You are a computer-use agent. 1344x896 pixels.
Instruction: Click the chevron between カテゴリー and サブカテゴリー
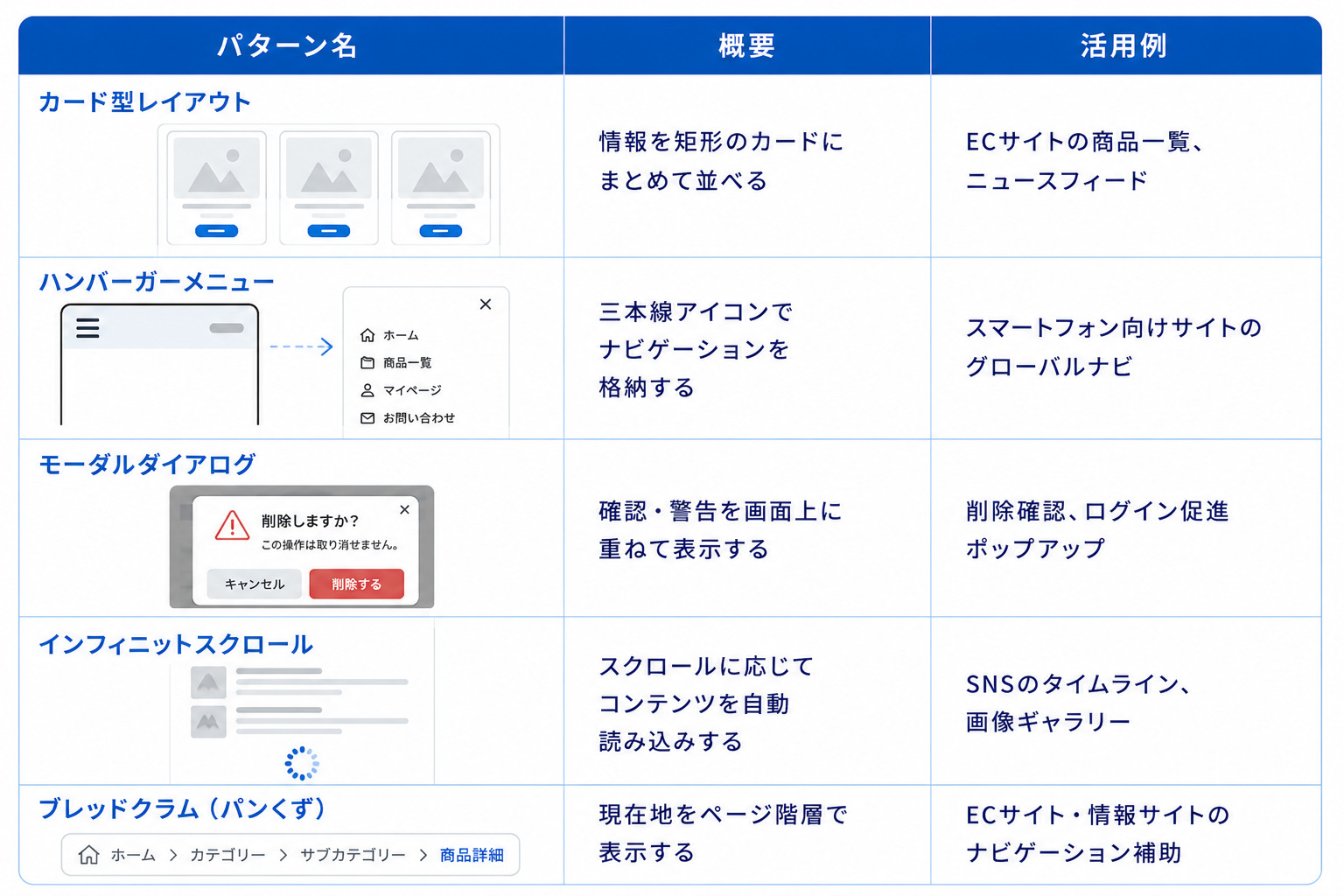pos(283,855)
